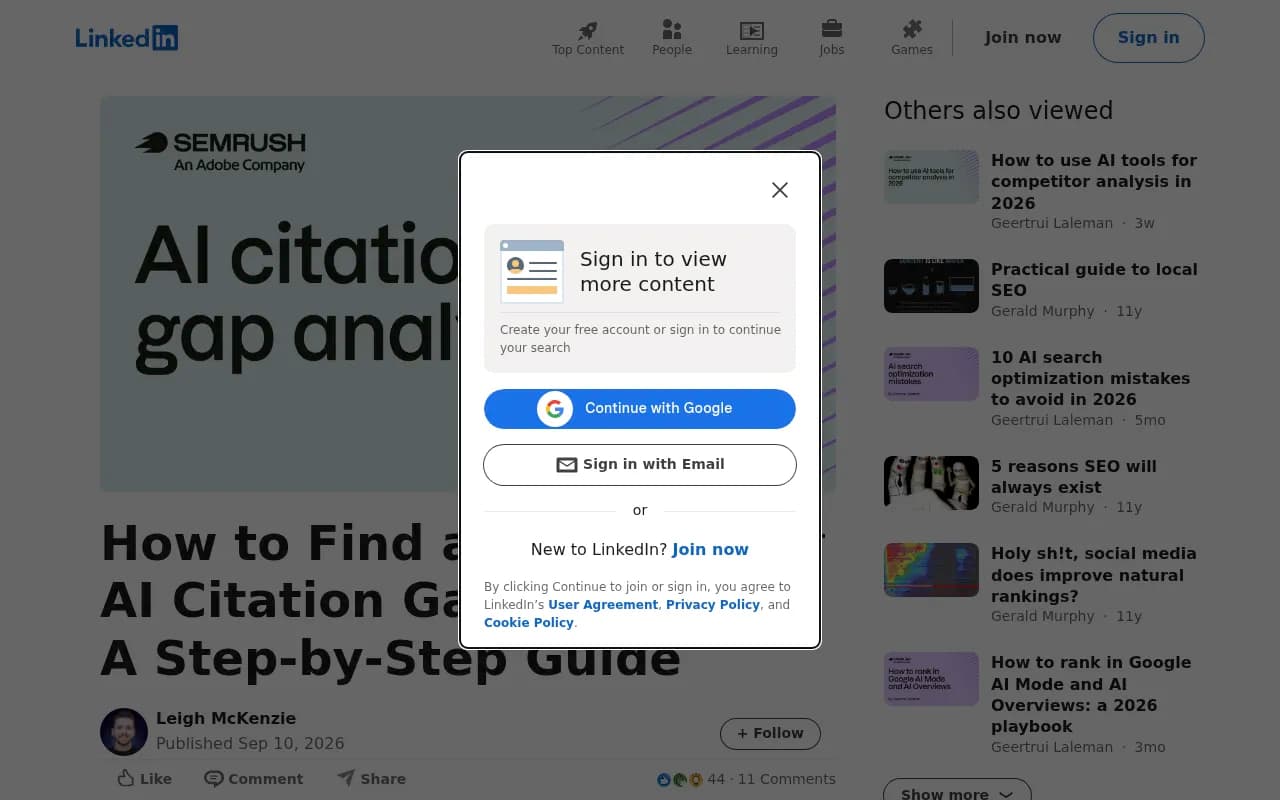Open Leigh McKenzie author name
The width and height of the screenshot is (1280, 800).
pyautogui.click(x=226, y=718)
